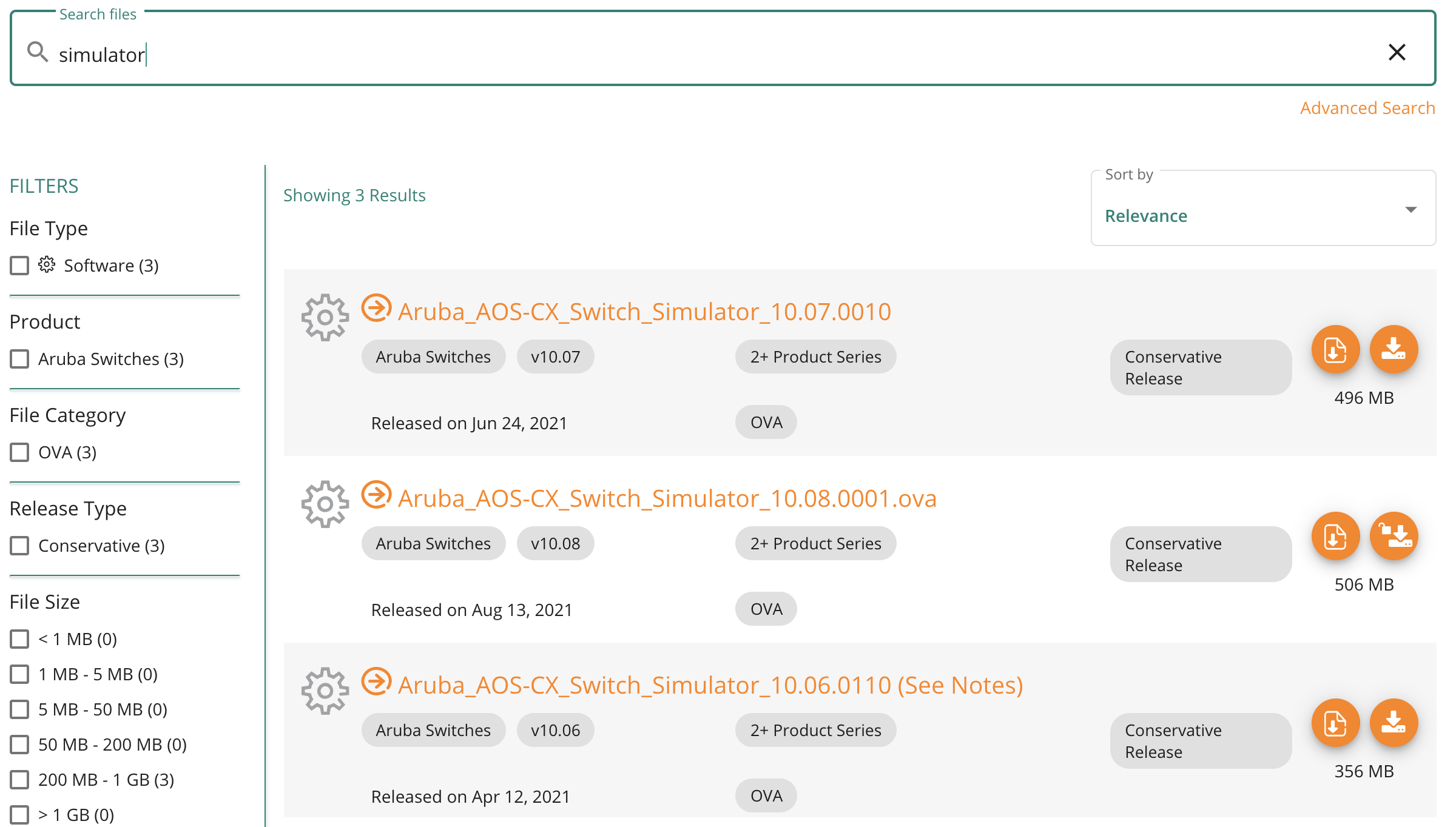Download the 10.07.0010 software package
The height and width of the screenshot is (827, 1456).
tap(1394, 349)
